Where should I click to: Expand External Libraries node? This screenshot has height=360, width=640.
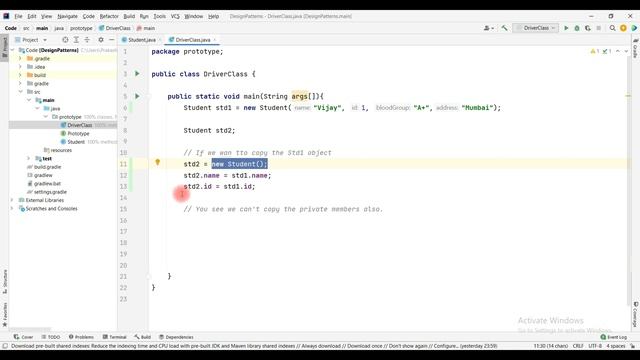click(12, 200)
